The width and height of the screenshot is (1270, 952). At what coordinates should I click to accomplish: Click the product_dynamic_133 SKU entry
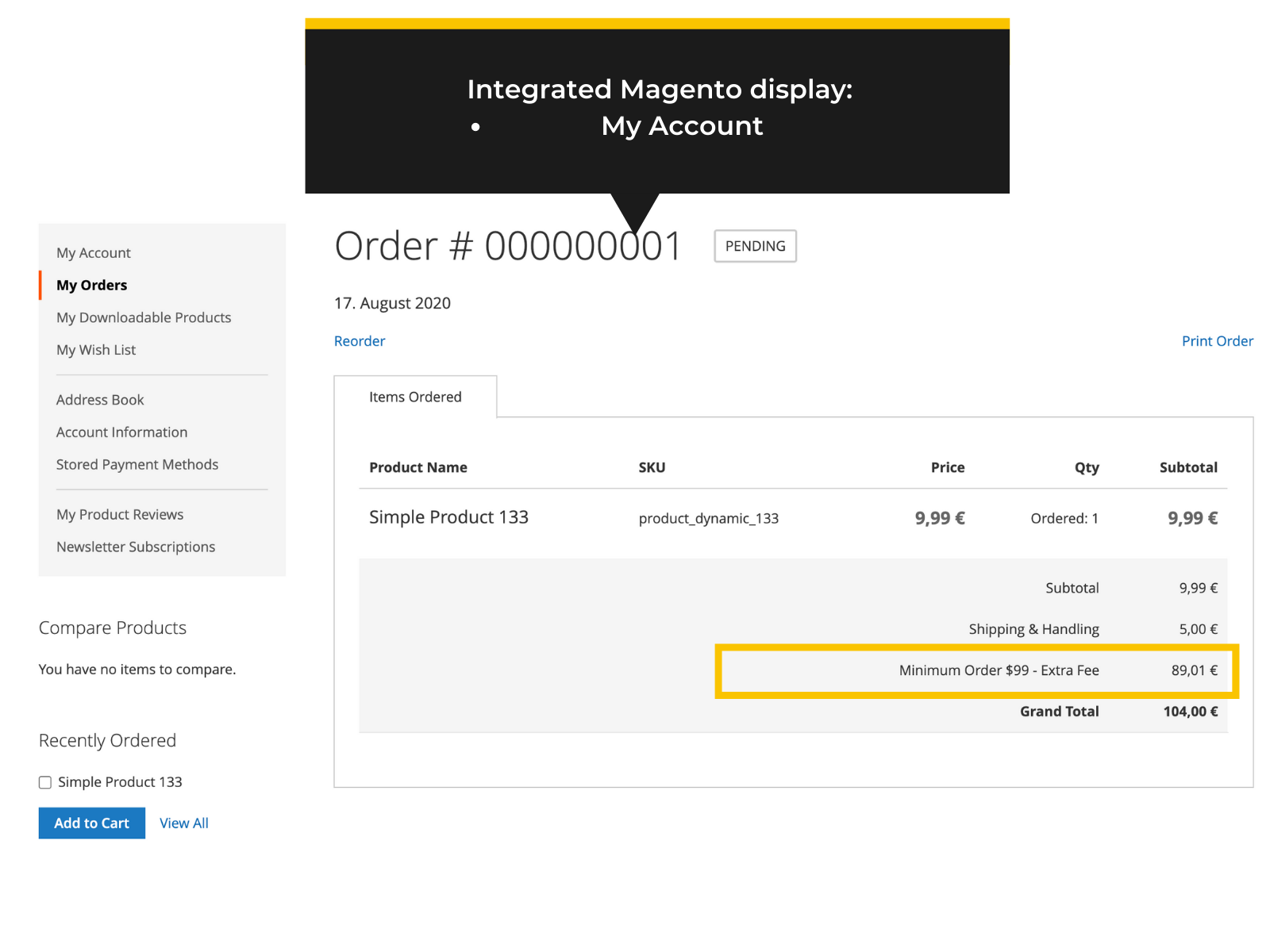point(708,519)
